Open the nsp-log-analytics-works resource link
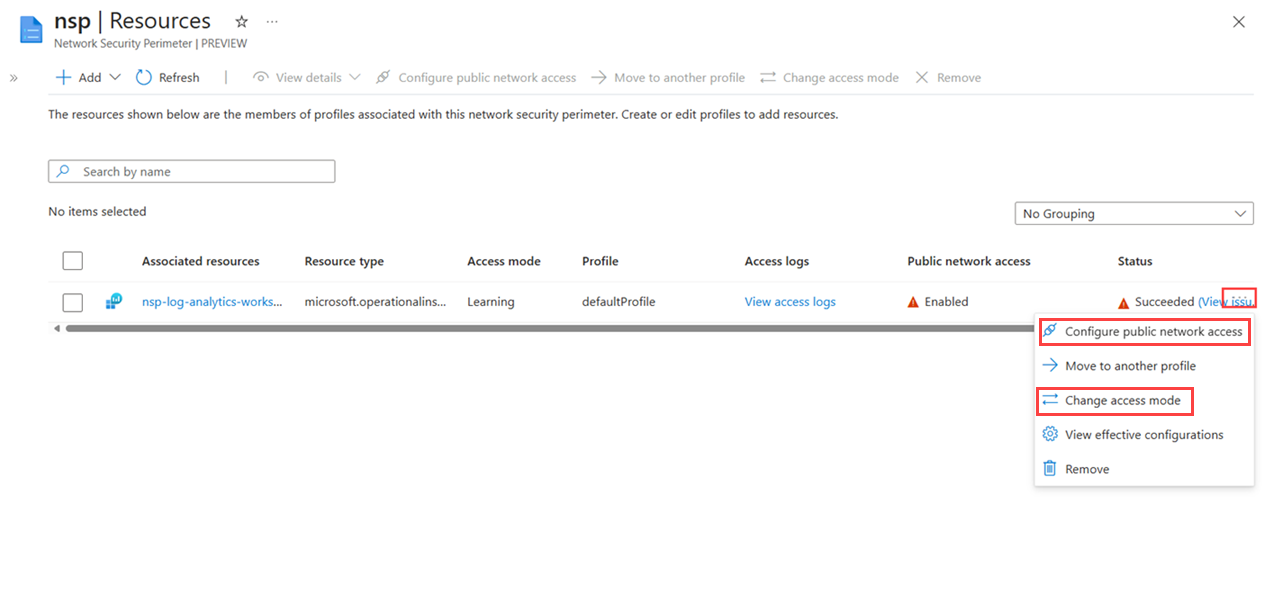 [212, 302]
